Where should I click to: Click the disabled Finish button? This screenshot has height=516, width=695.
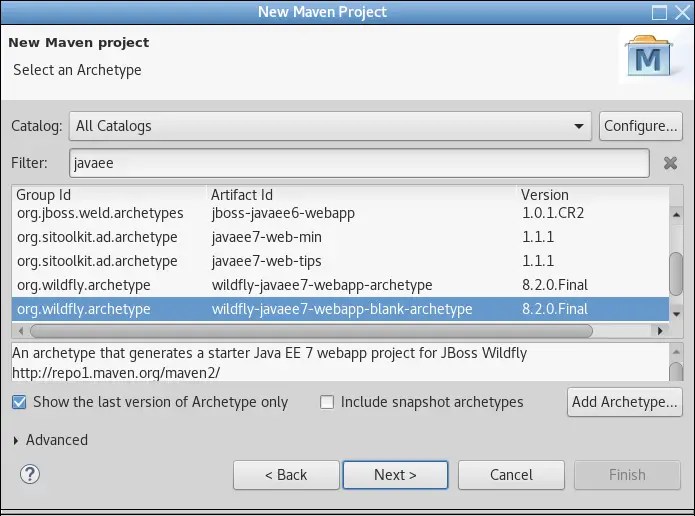(x=627, y=475)
